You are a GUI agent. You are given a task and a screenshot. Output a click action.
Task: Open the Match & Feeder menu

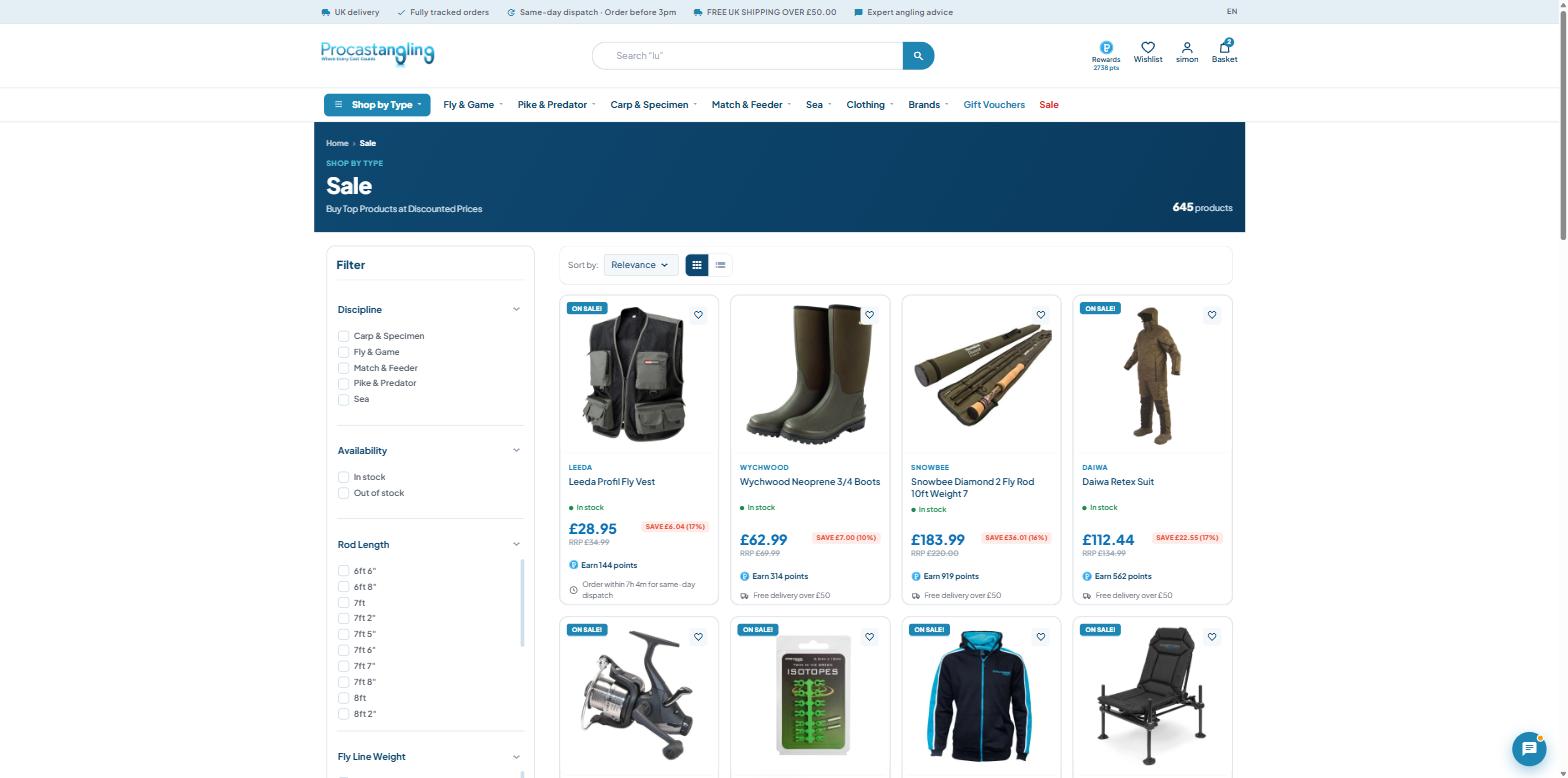[751, 105]
